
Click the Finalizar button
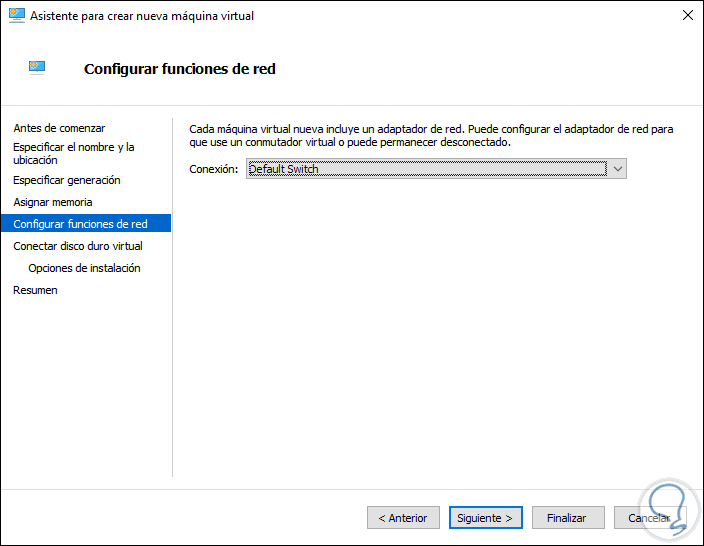pos(567,518)
